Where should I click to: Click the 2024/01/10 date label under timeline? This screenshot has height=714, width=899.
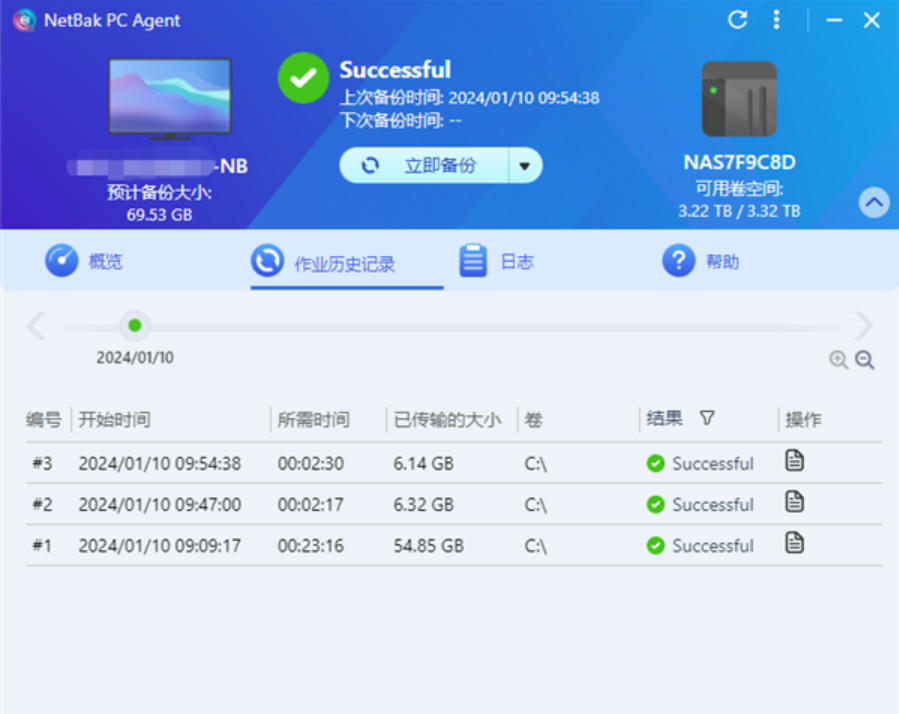[x=135, y=357]
